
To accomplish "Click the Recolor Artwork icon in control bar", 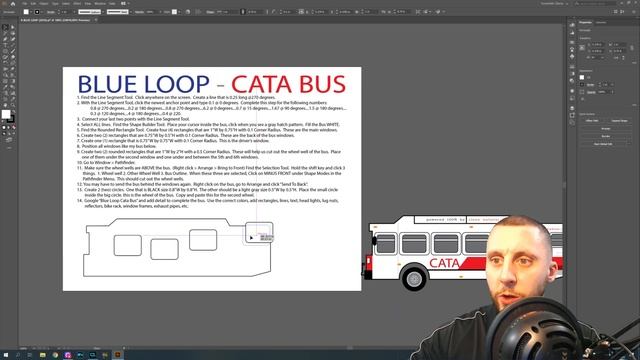I will coord(188,12).
